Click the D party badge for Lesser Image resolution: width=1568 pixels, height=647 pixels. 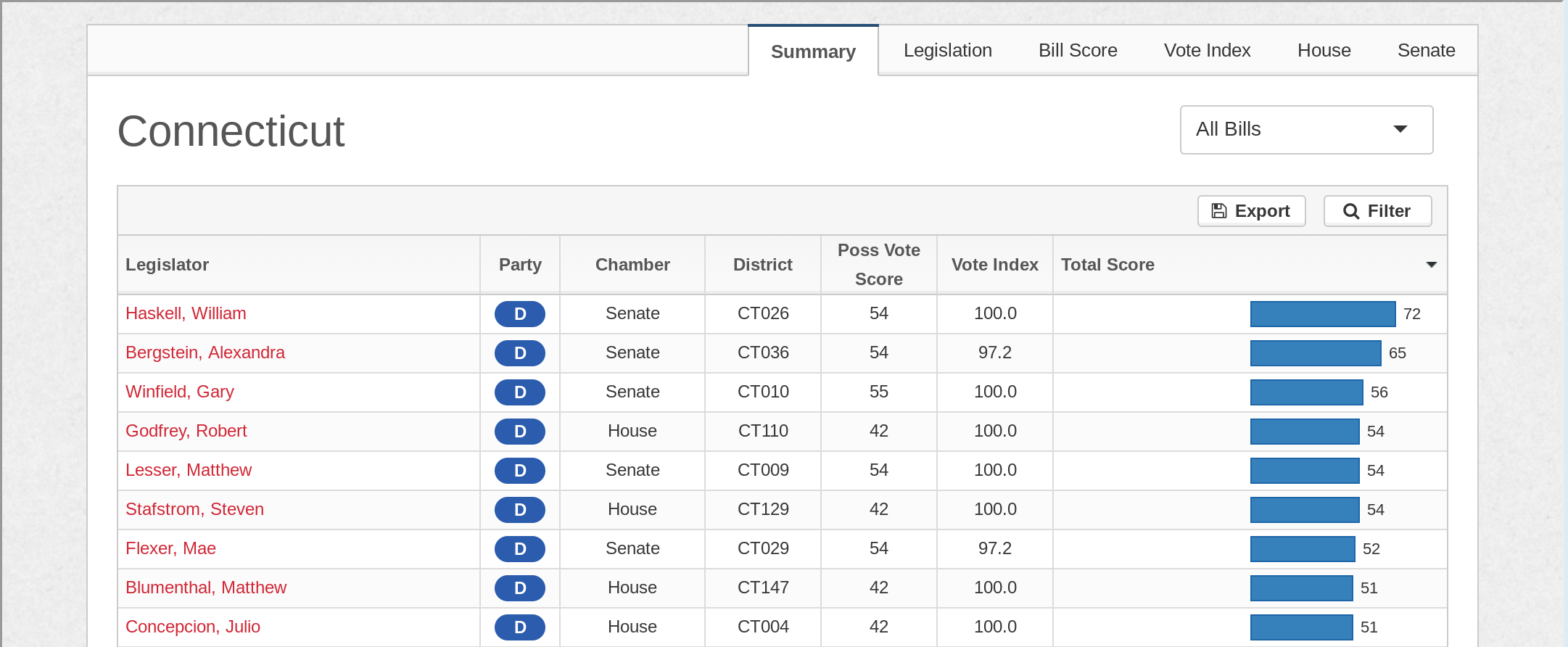tap(519, 471)
